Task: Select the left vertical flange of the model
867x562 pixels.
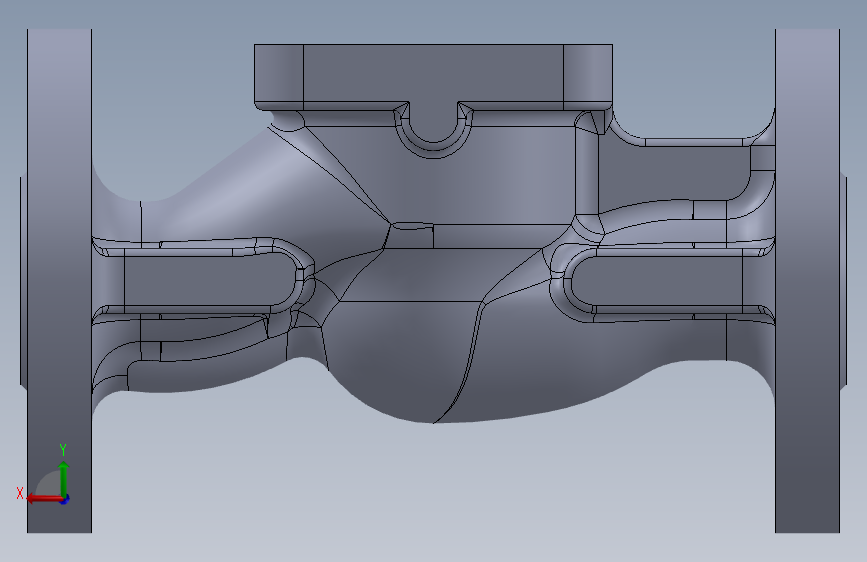Action: [59, 280]
